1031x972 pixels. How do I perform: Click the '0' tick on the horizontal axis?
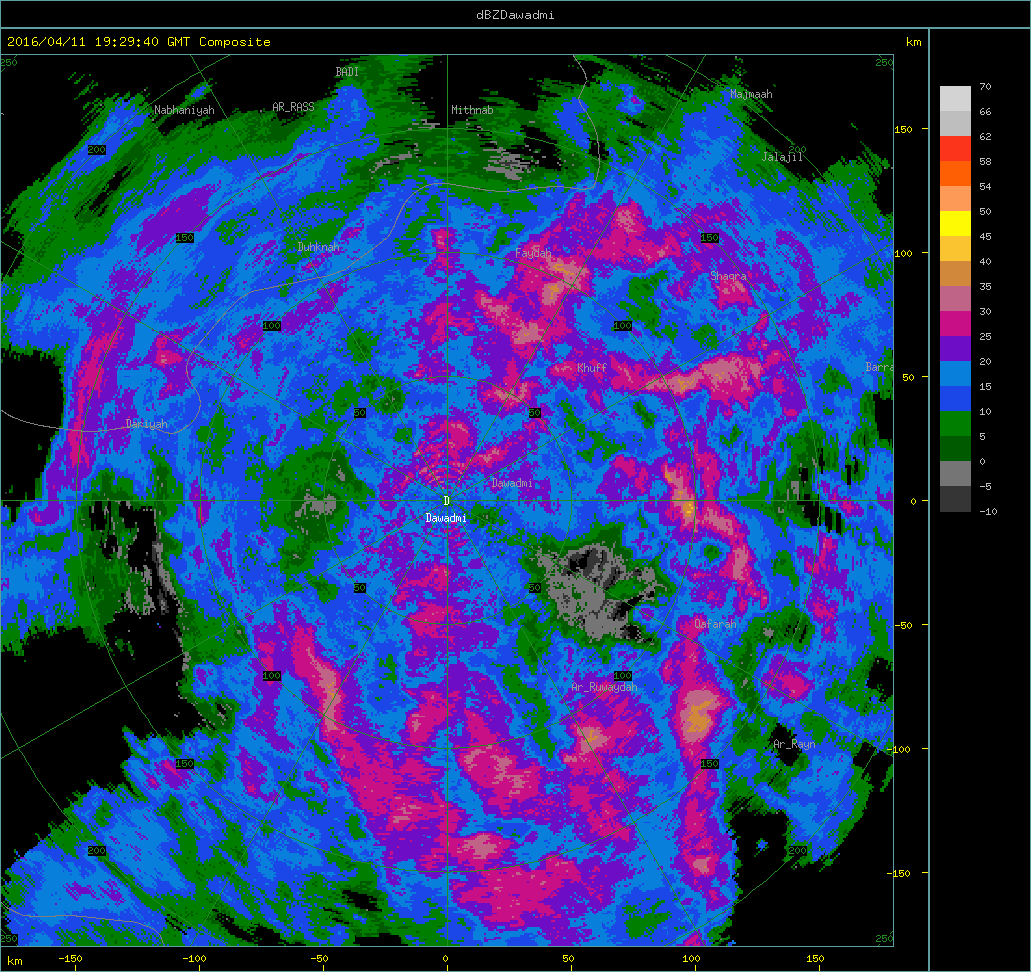tap(445, 958)
